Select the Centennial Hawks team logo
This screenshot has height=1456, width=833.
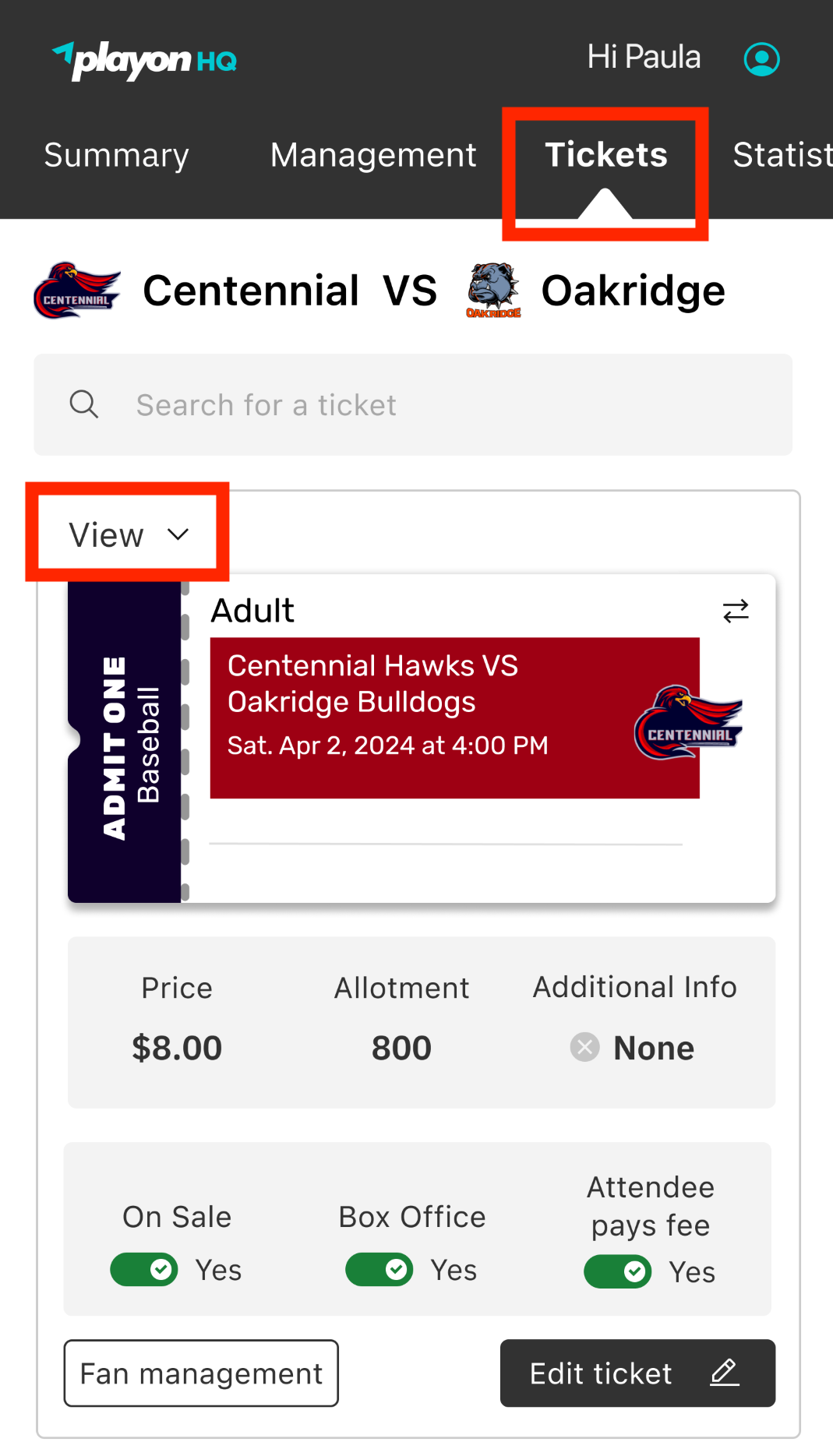76,290
